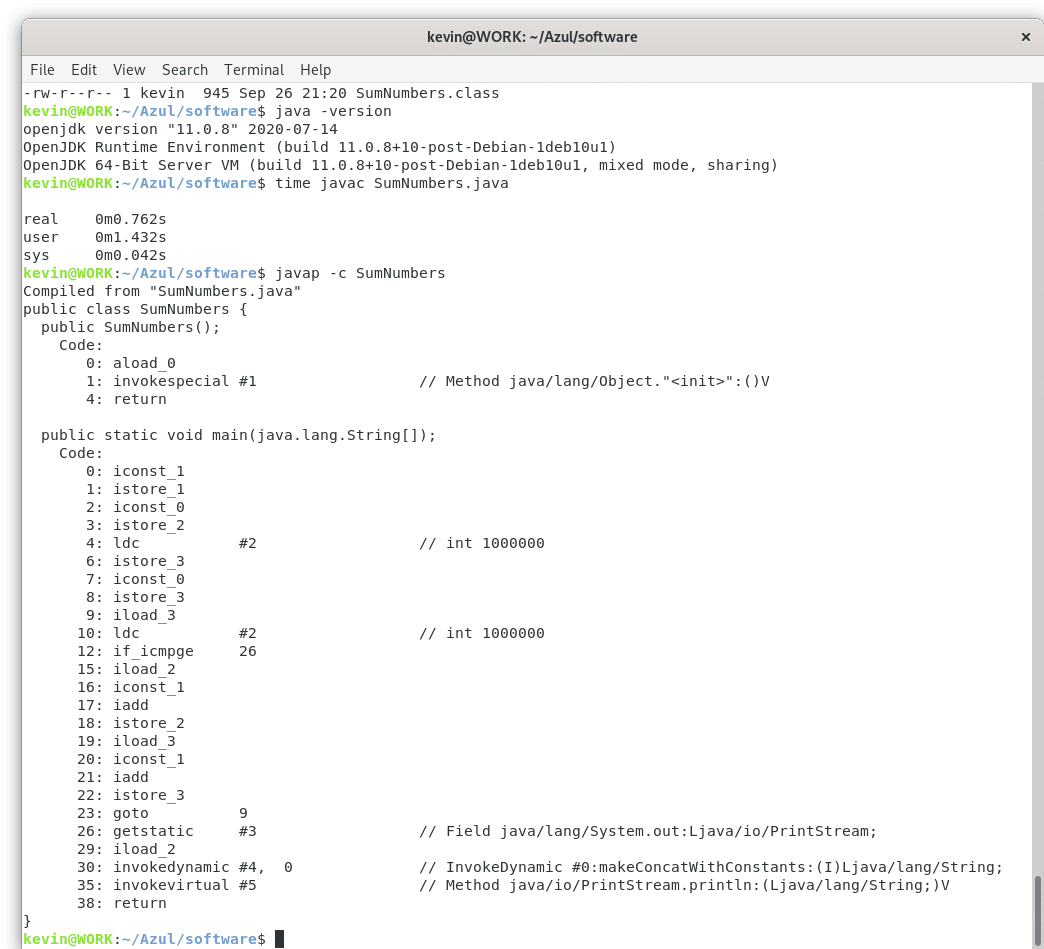
Task: Click the 'OpenJDK 64-Bit Server VM' line
Action: coord(400,165)
